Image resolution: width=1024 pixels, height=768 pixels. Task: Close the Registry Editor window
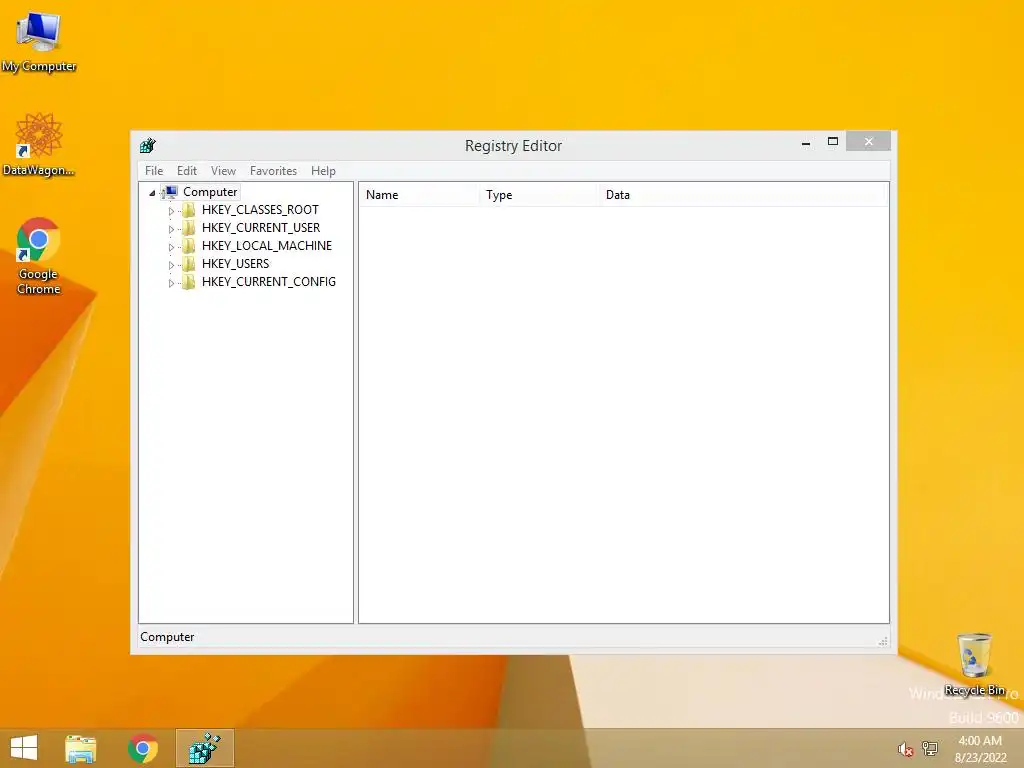[869, 141]
